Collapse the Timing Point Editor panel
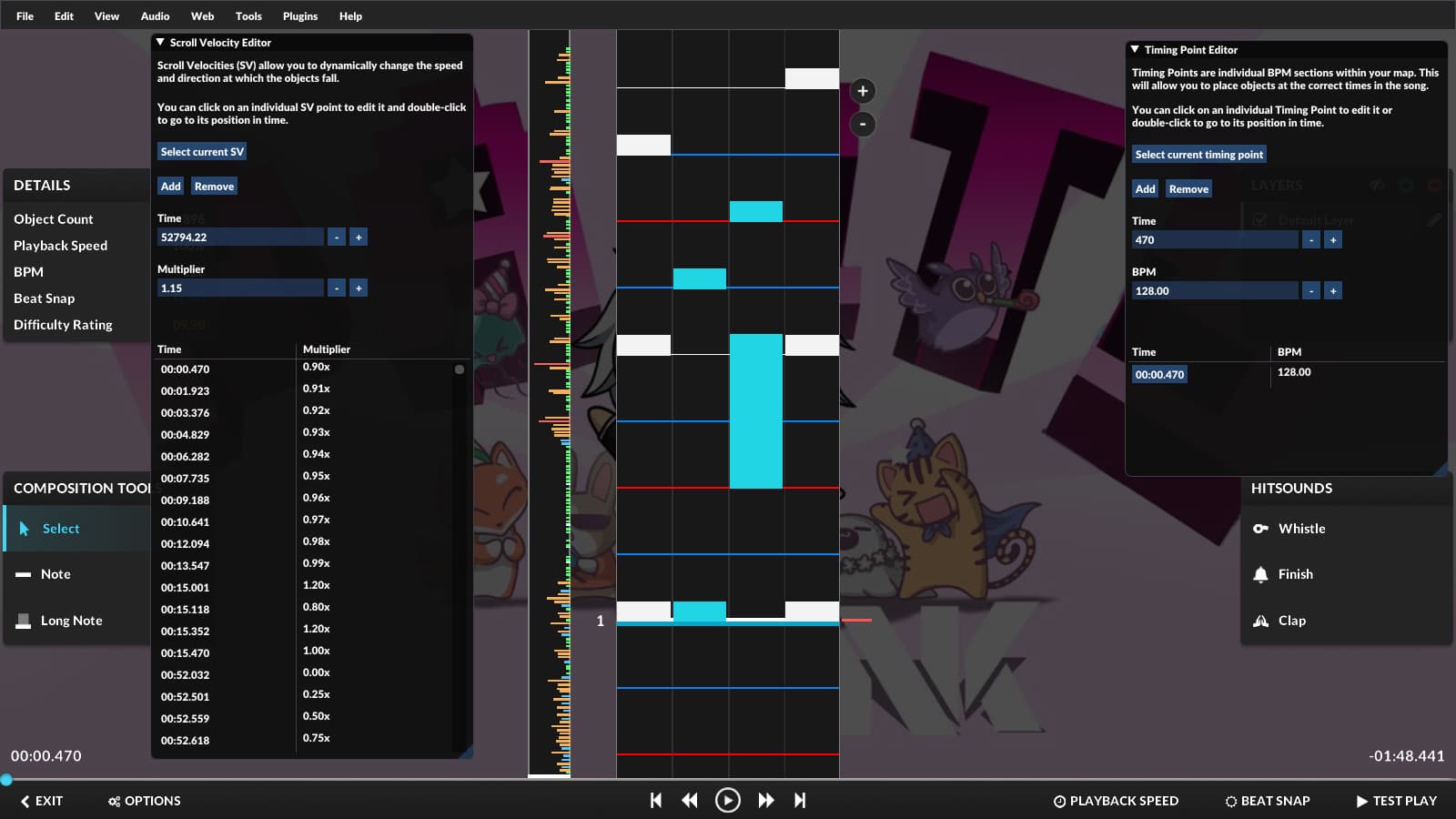This screenshot has height=819, width=1456. pos(1135,49)
